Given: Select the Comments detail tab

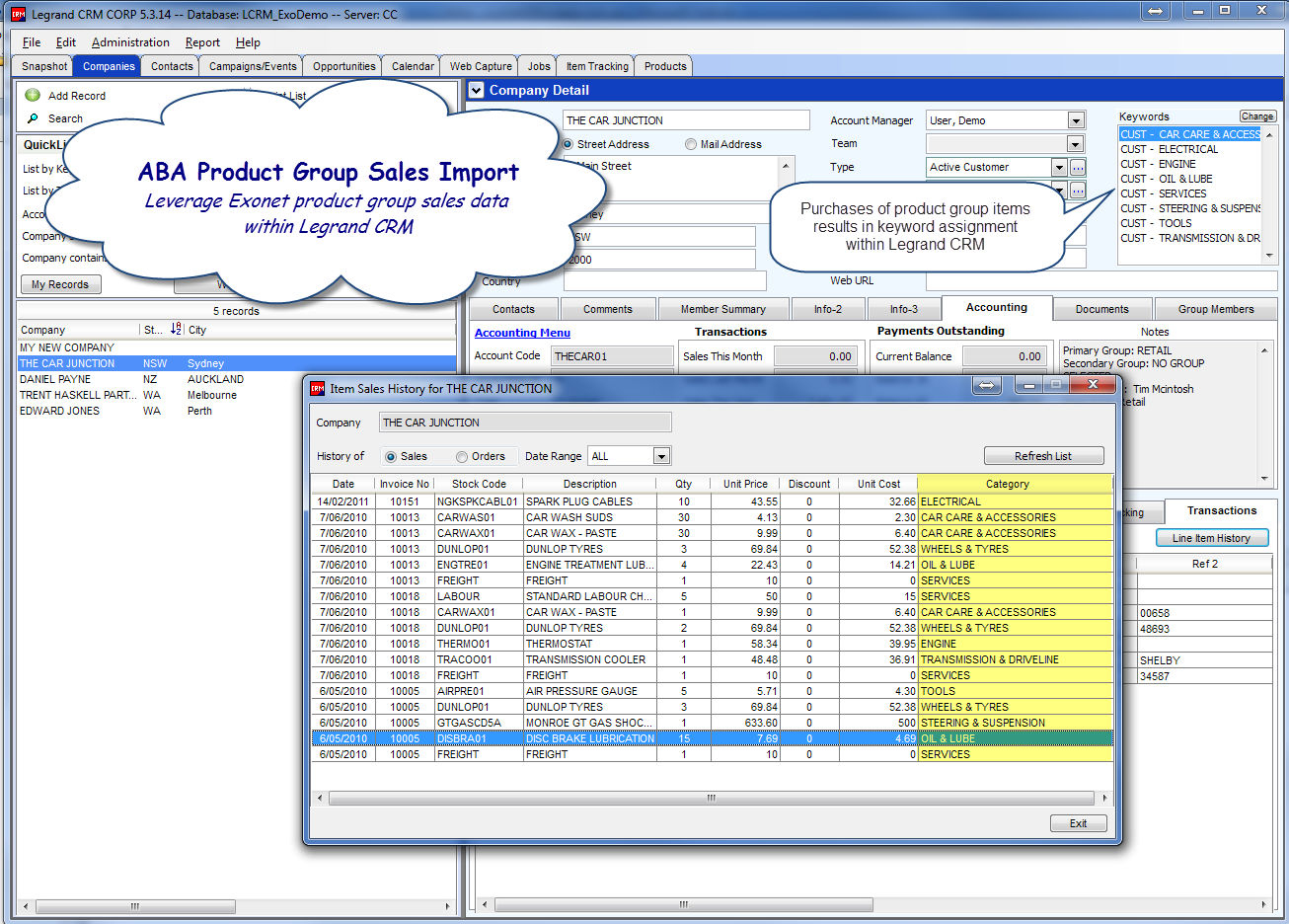Looking at the screenshot, I should tap(607, 309).
